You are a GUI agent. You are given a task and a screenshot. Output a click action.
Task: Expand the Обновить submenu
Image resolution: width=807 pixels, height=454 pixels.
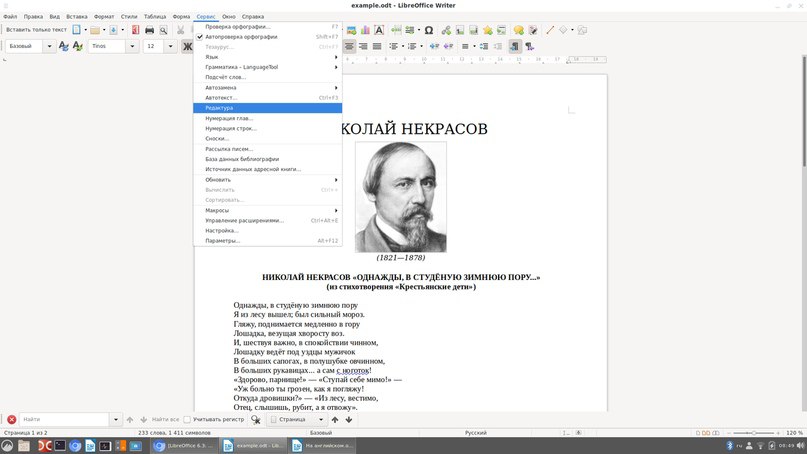[268, 180]
